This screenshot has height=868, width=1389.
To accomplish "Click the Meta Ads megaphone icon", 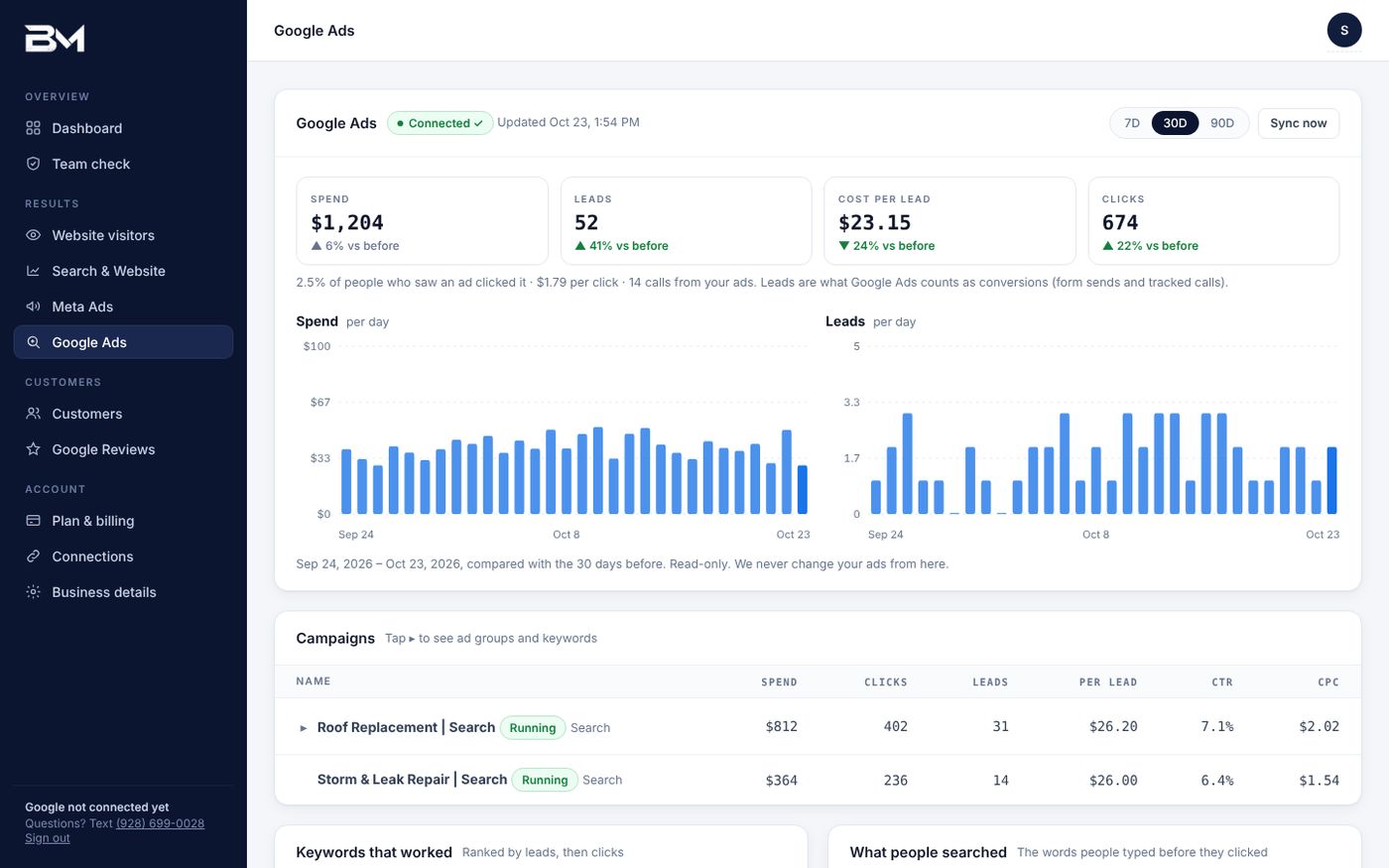I will (x=33, y=307).
